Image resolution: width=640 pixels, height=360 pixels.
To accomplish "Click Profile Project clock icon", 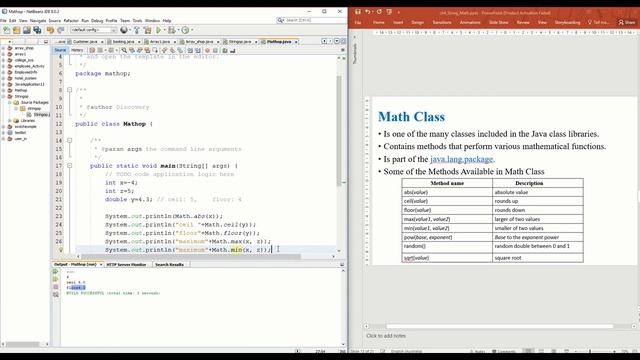I will (x=185, y=30).
